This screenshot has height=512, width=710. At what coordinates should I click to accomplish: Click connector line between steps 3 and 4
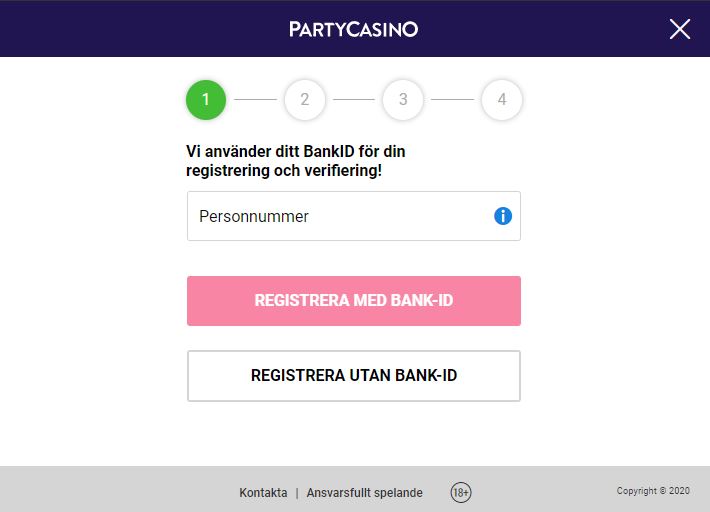click(452, 99)
